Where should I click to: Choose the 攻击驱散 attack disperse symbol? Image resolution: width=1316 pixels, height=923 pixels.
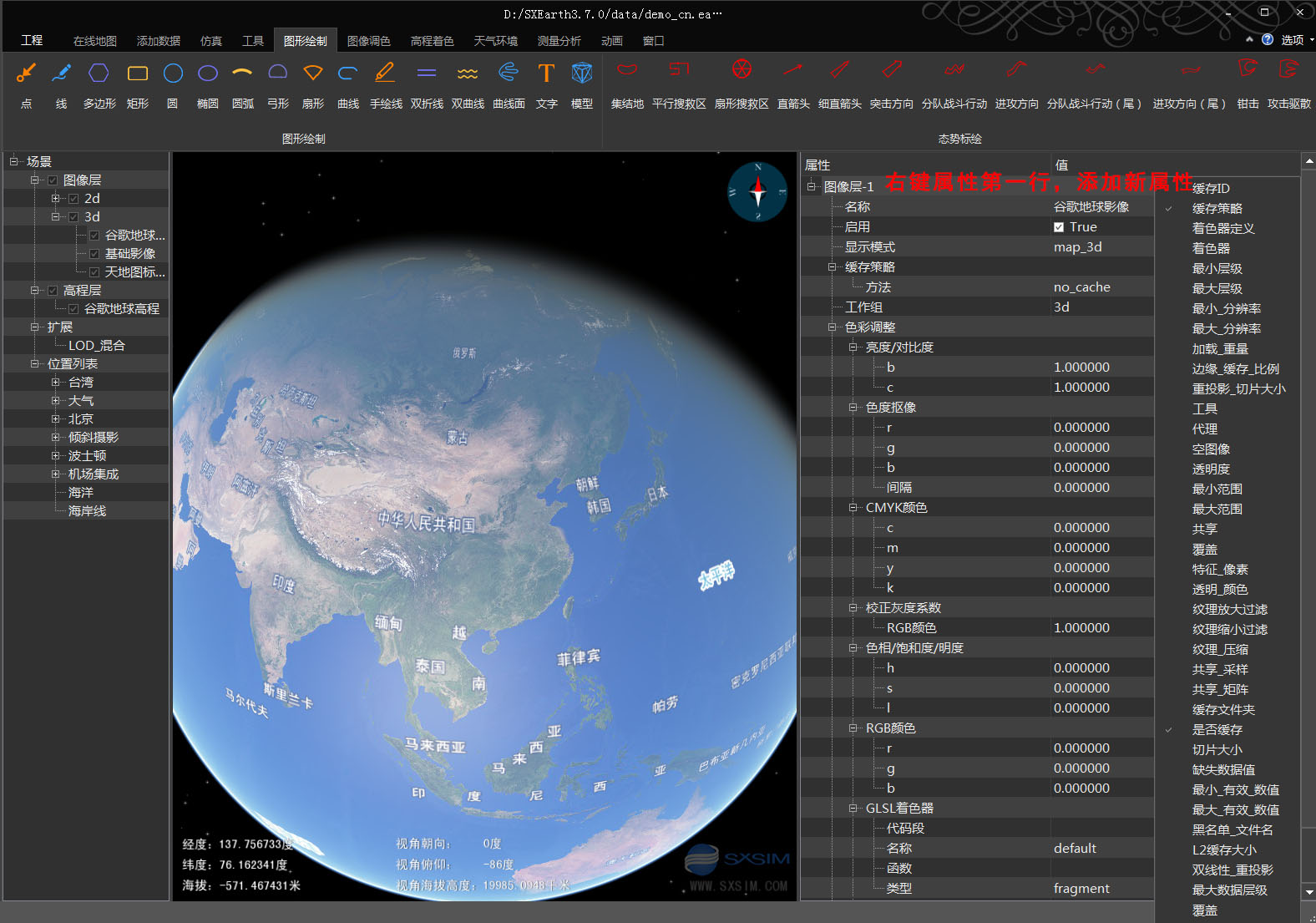point(1289,85)
